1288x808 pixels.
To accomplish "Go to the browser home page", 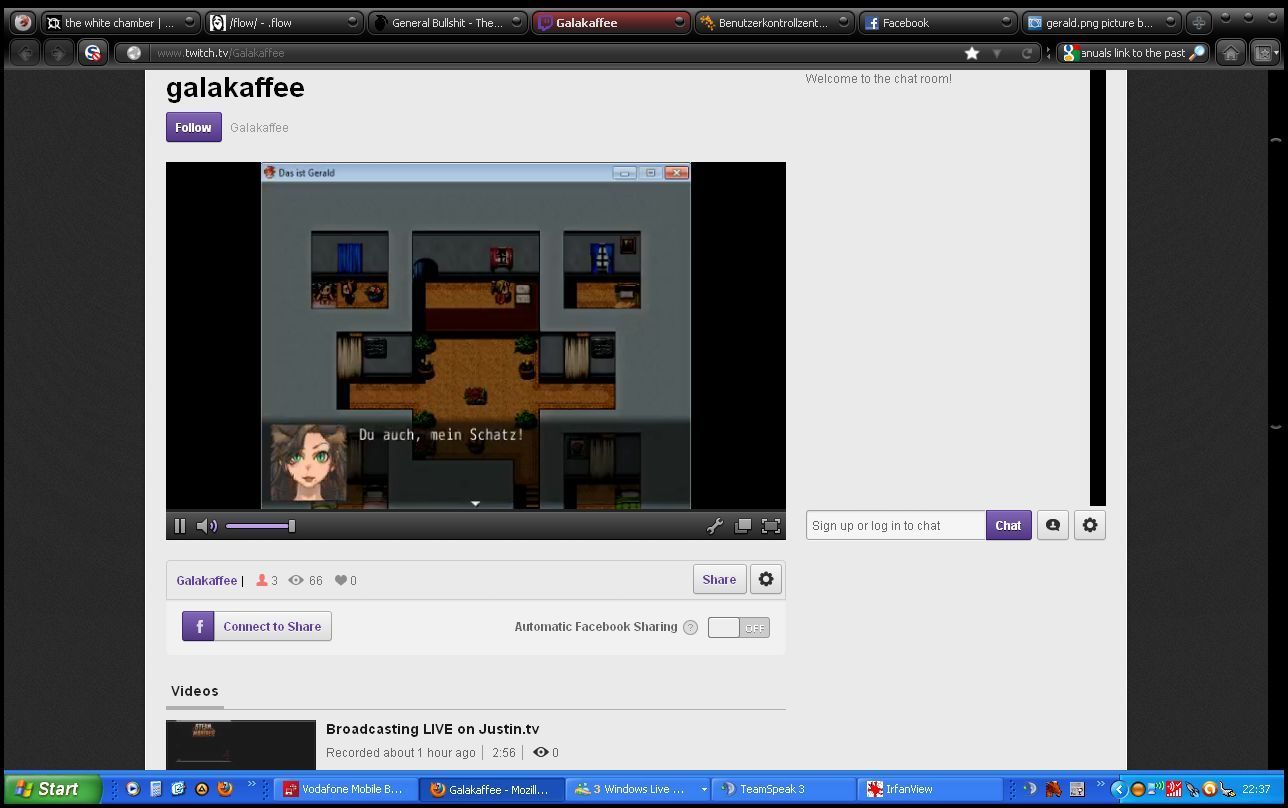I will pos(1231,53).
